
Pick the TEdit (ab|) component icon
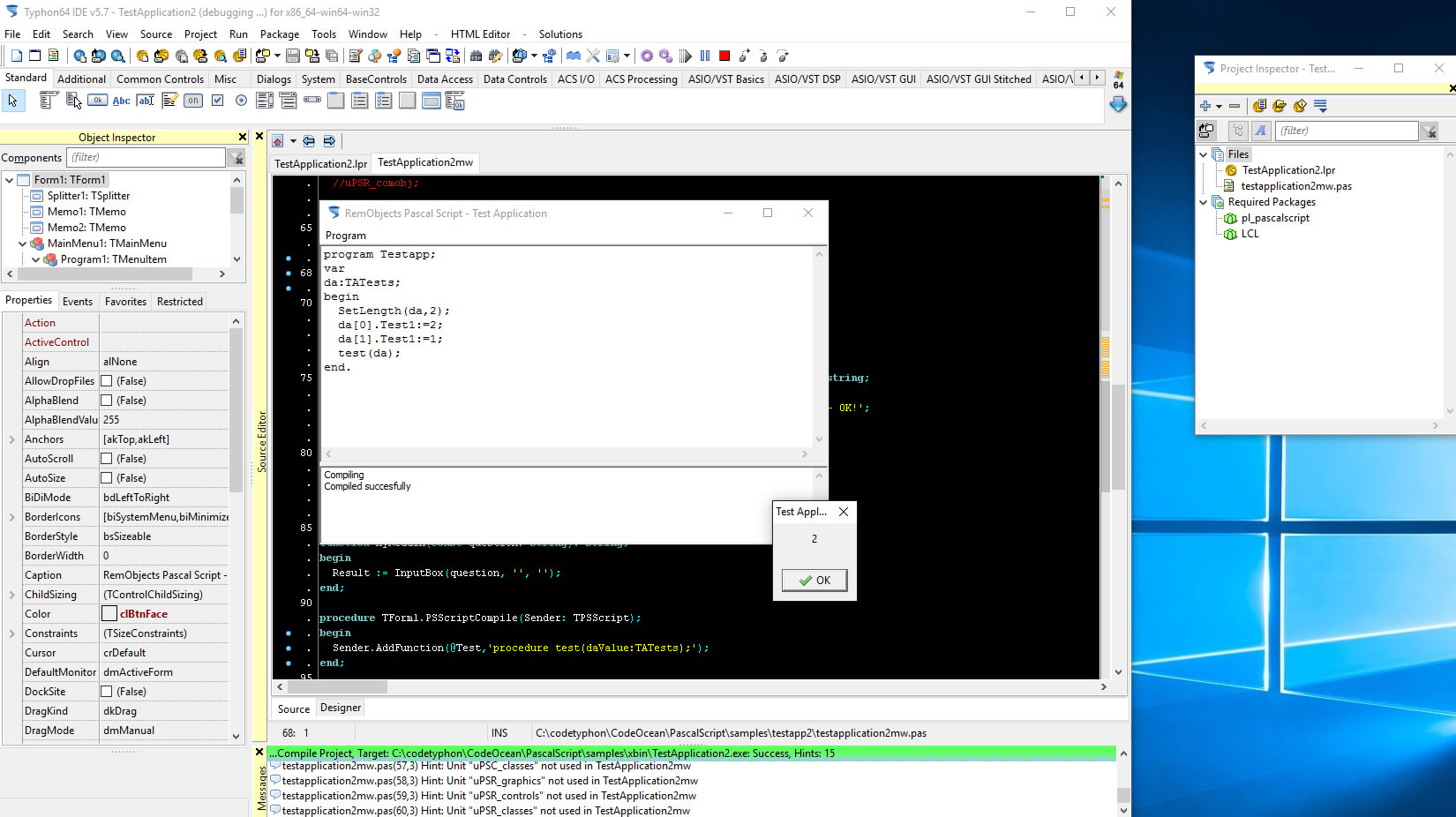tap(146, 101)
